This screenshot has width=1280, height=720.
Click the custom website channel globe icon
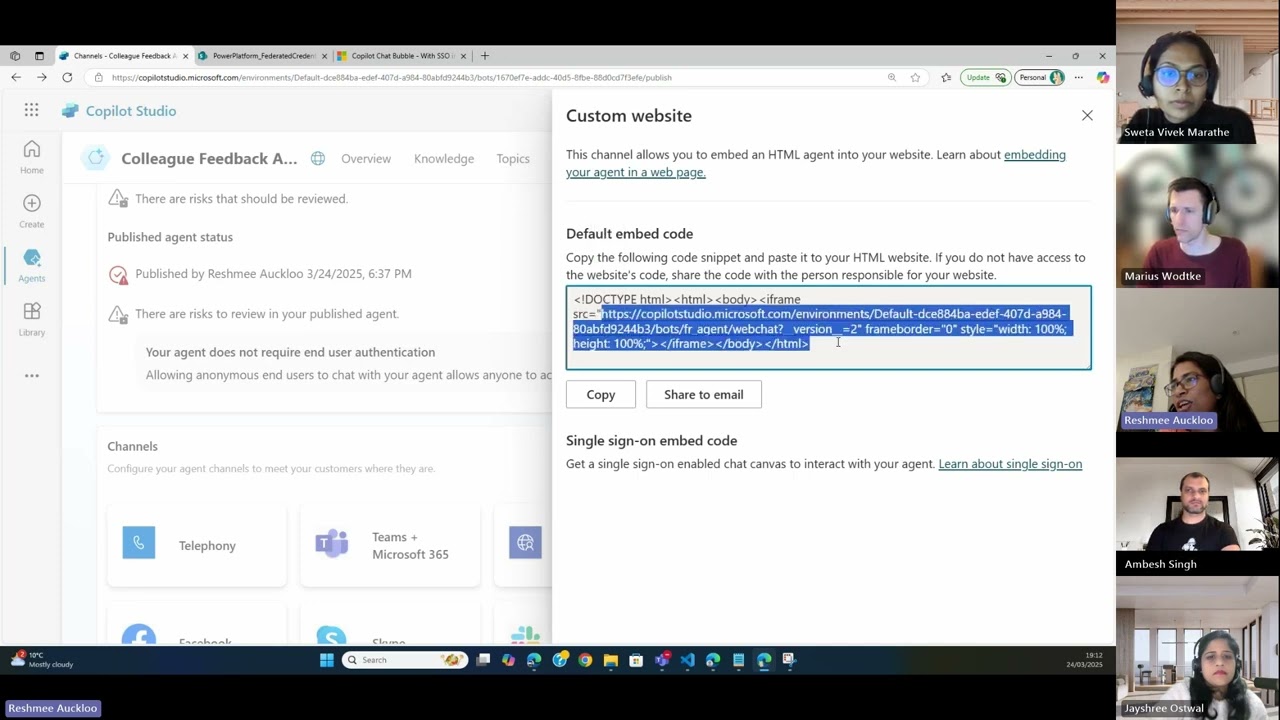tap(525, 543)
